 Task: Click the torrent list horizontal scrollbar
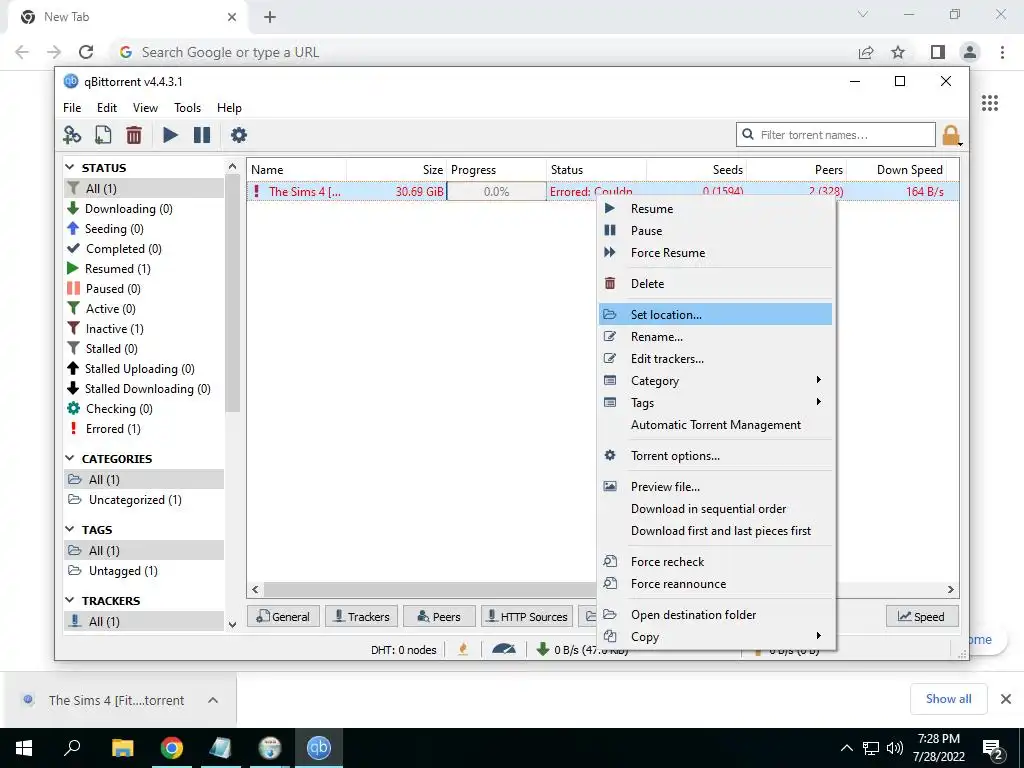430,590
